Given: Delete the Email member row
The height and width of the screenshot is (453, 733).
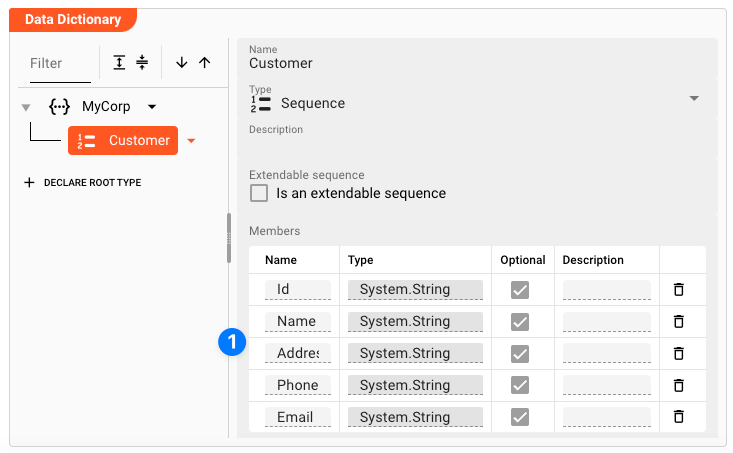Looking at the screenshot, I should 678,417.
